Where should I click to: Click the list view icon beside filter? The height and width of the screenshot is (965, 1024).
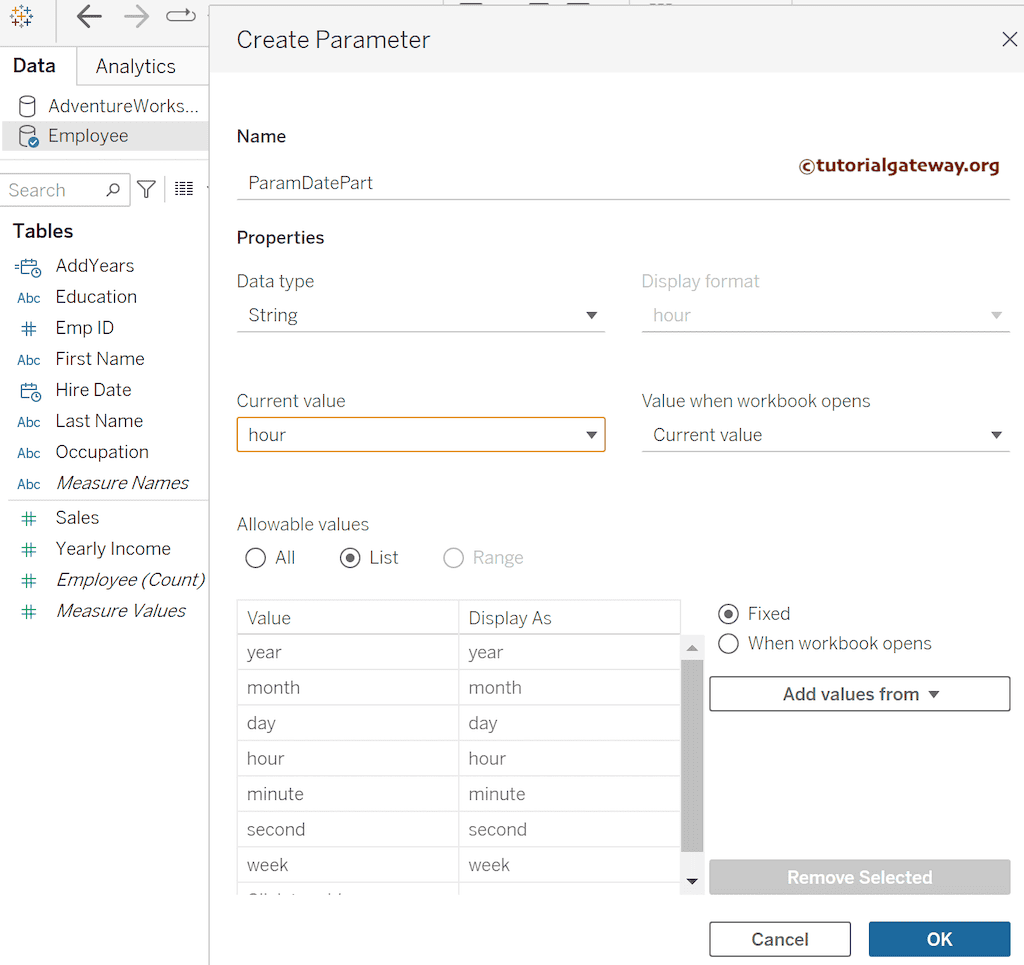click(x=184, y=189)
